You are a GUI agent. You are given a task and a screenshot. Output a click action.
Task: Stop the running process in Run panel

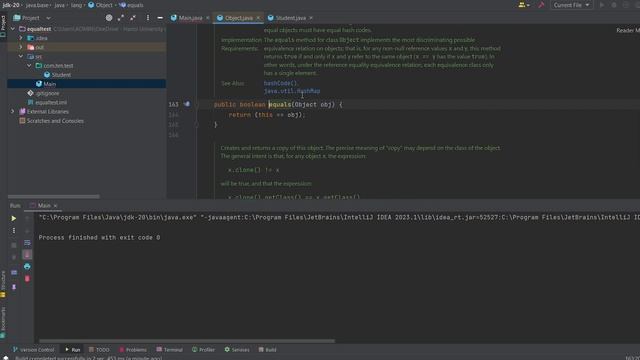point(13,245)
